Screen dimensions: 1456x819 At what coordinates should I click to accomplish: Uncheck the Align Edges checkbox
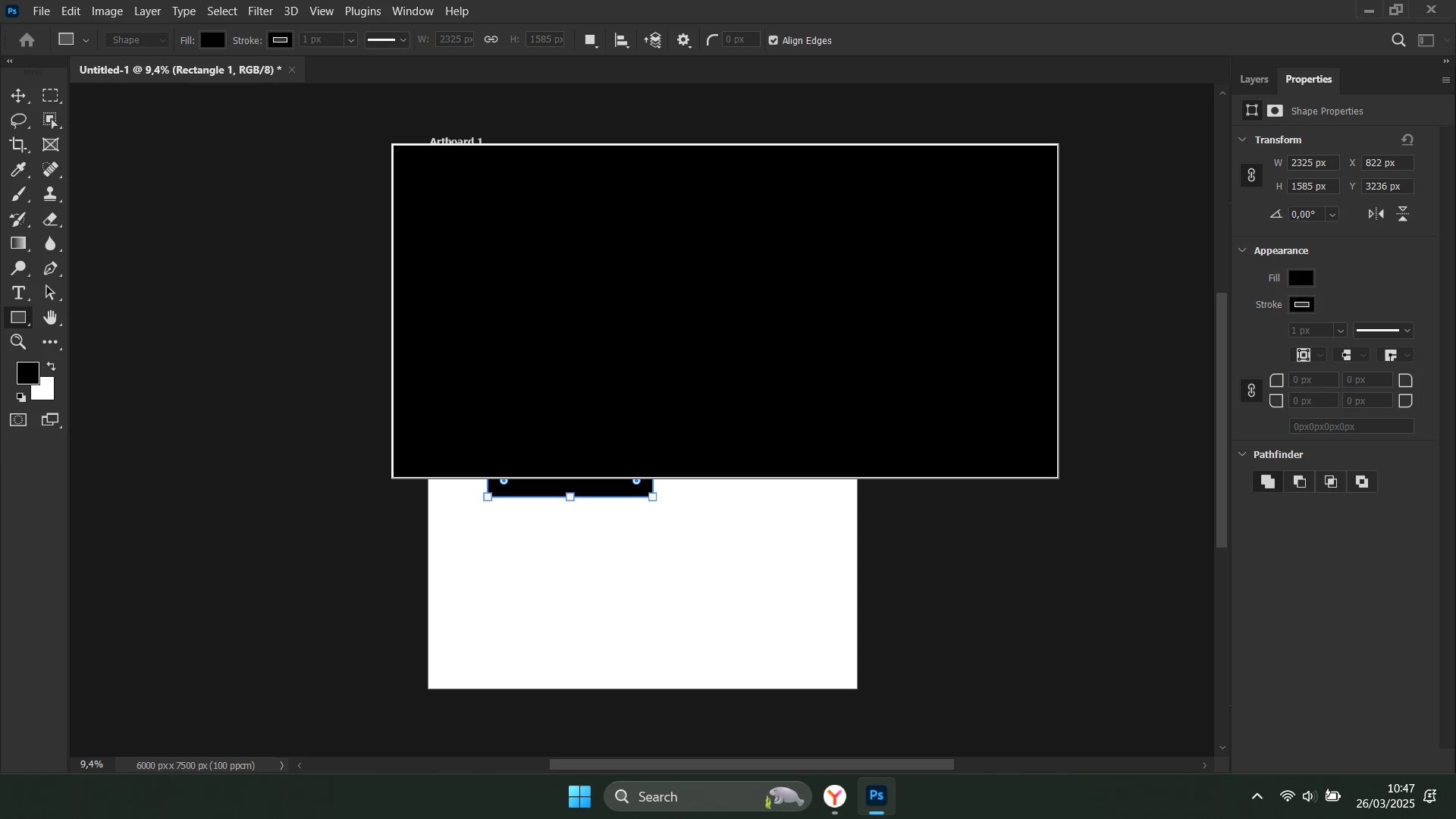(x=773, y=41)
